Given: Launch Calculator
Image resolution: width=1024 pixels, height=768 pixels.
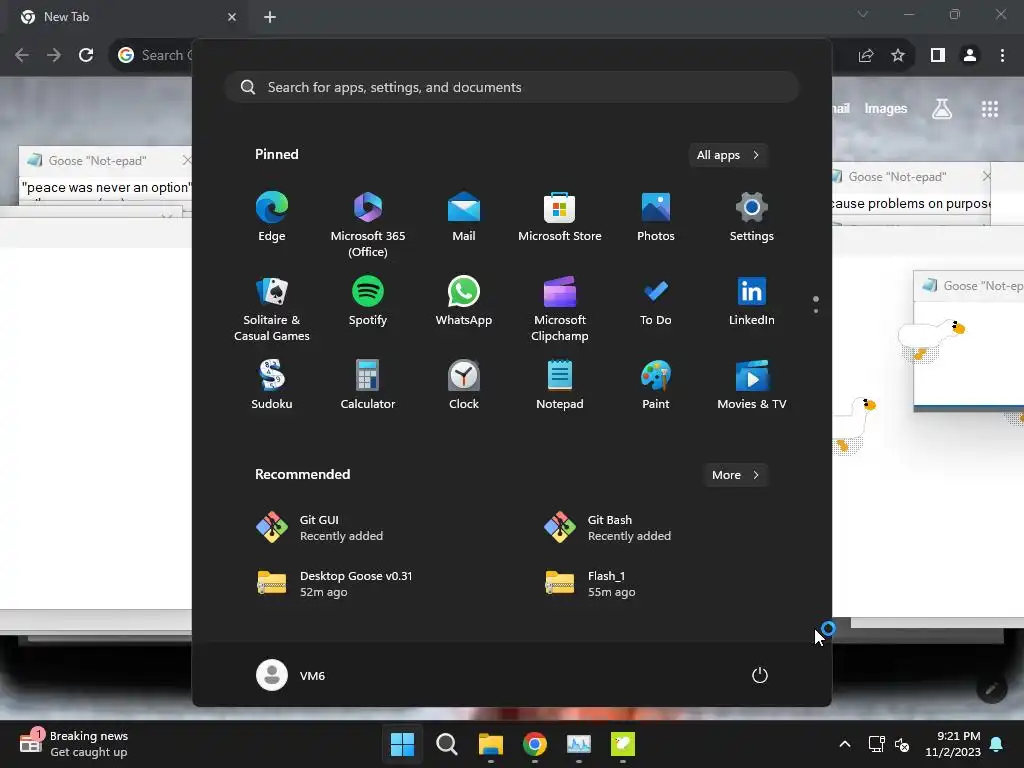Looking at the screenshot, I should point(368,385).
